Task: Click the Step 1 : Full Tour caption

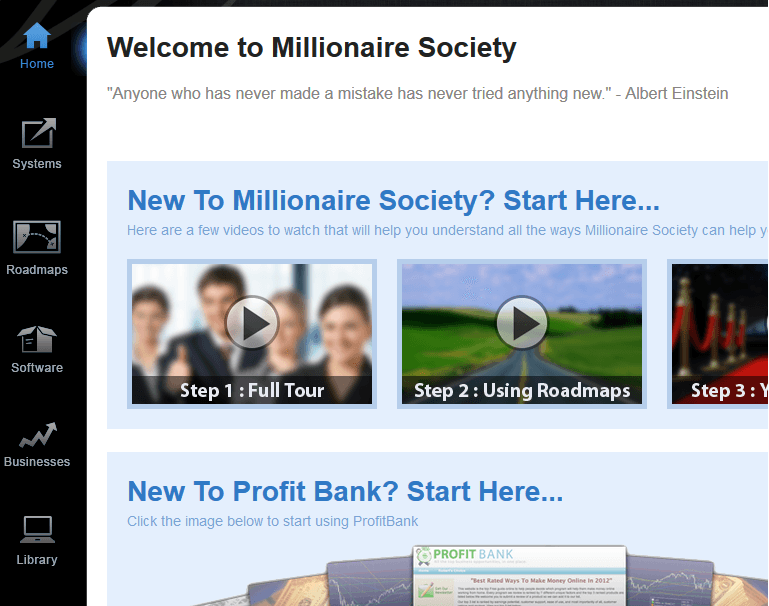Action: pyautogui.click(x=252, y=391)
